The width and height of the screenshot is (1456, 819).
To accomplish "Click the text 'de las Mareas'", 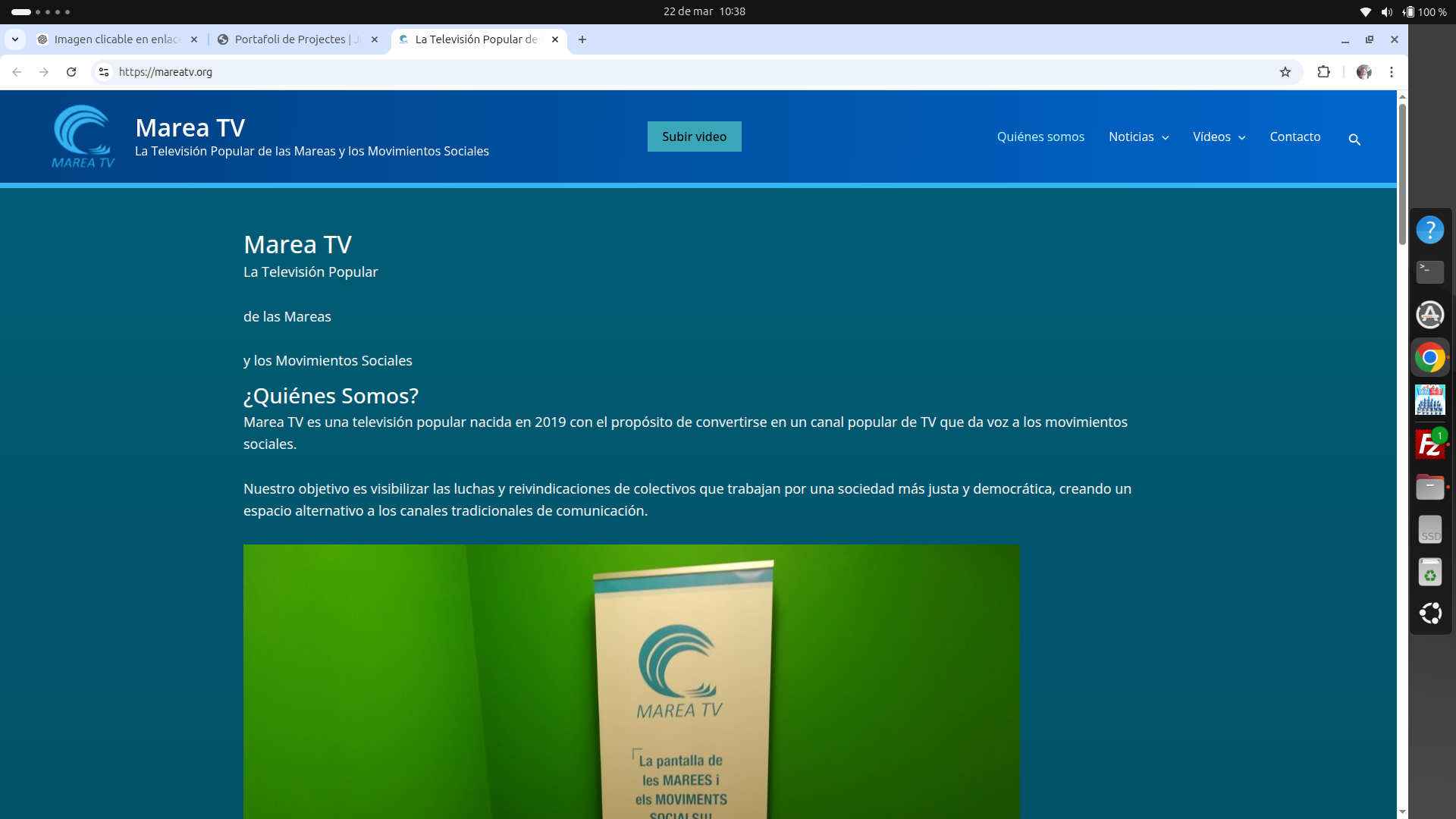I will pyautogui.click(x=287, y=317).
